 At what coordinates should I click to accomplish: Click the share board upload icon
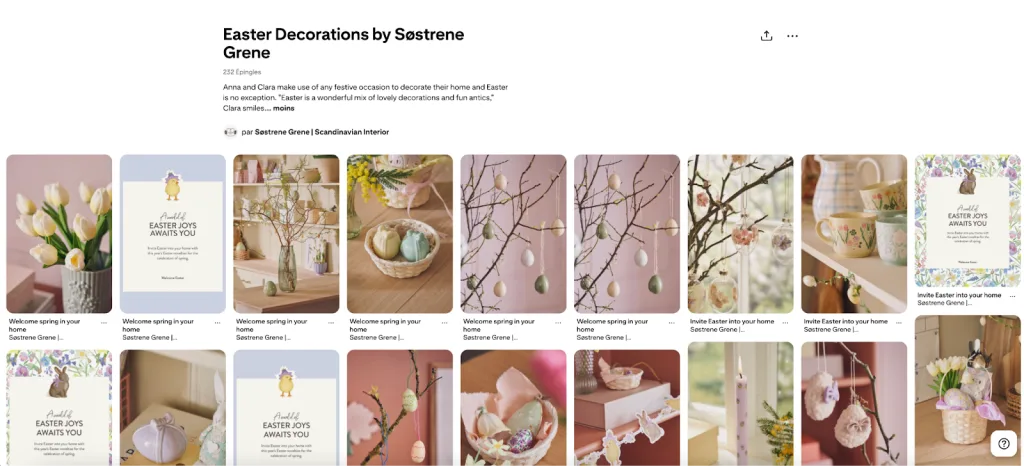click(x=766, y=36)
